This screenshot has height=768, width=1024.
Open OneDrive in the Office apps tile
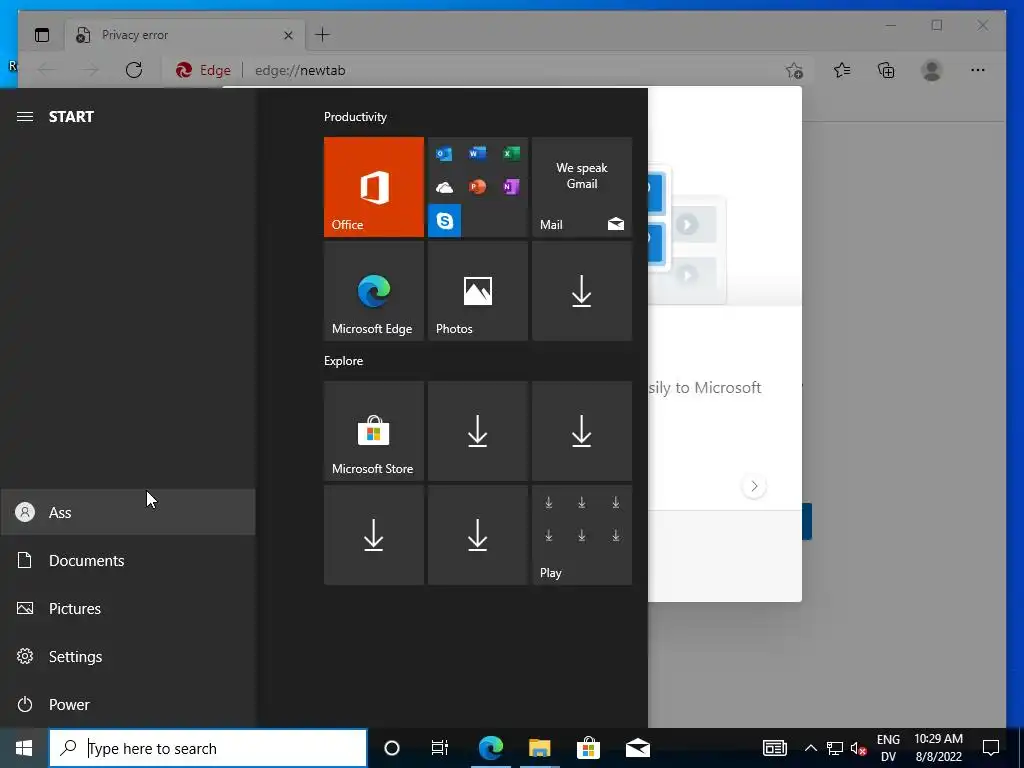point(445,187)
